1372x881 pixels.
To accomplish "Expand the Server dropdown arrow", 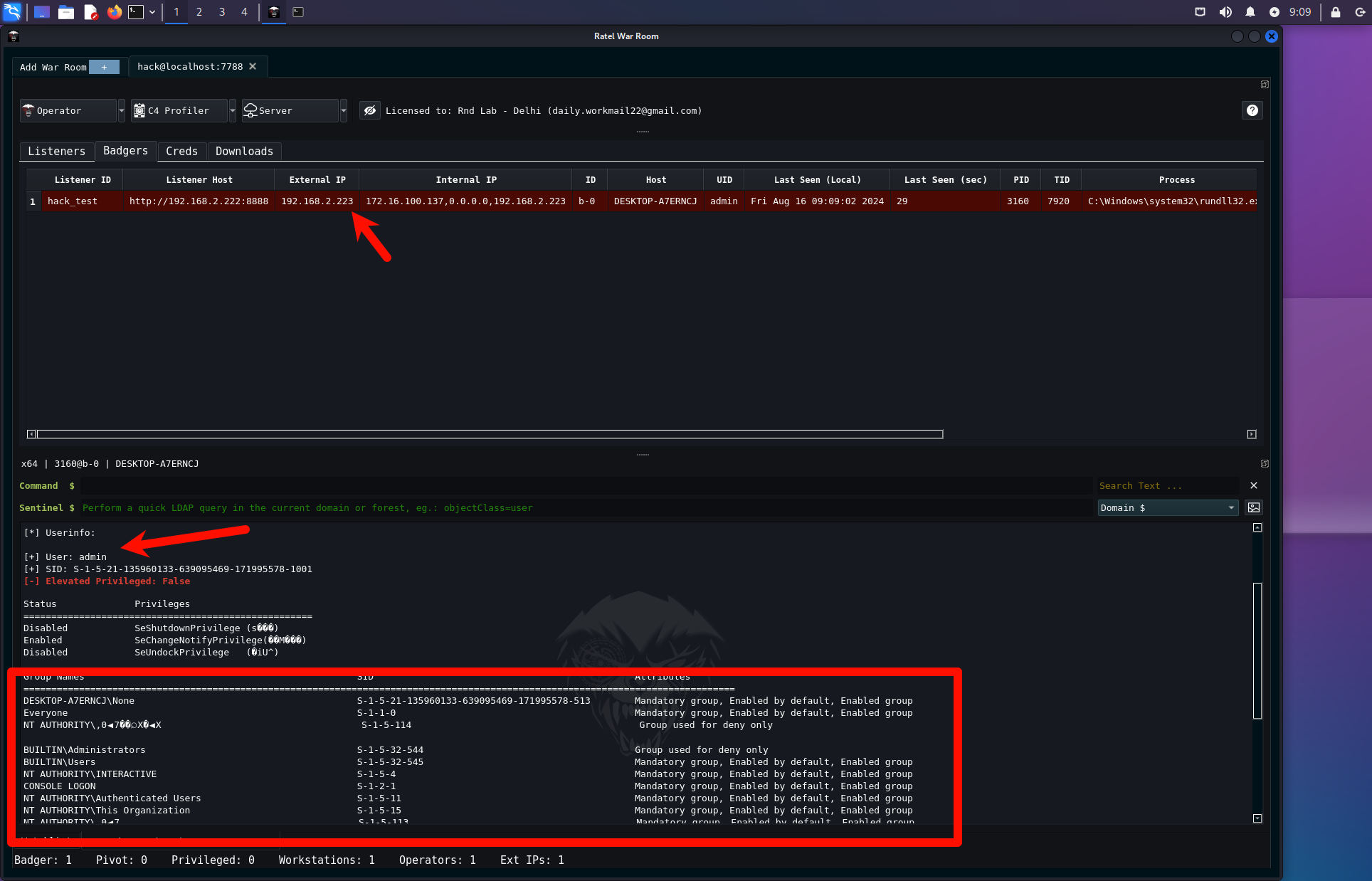I will coord(344,110).
